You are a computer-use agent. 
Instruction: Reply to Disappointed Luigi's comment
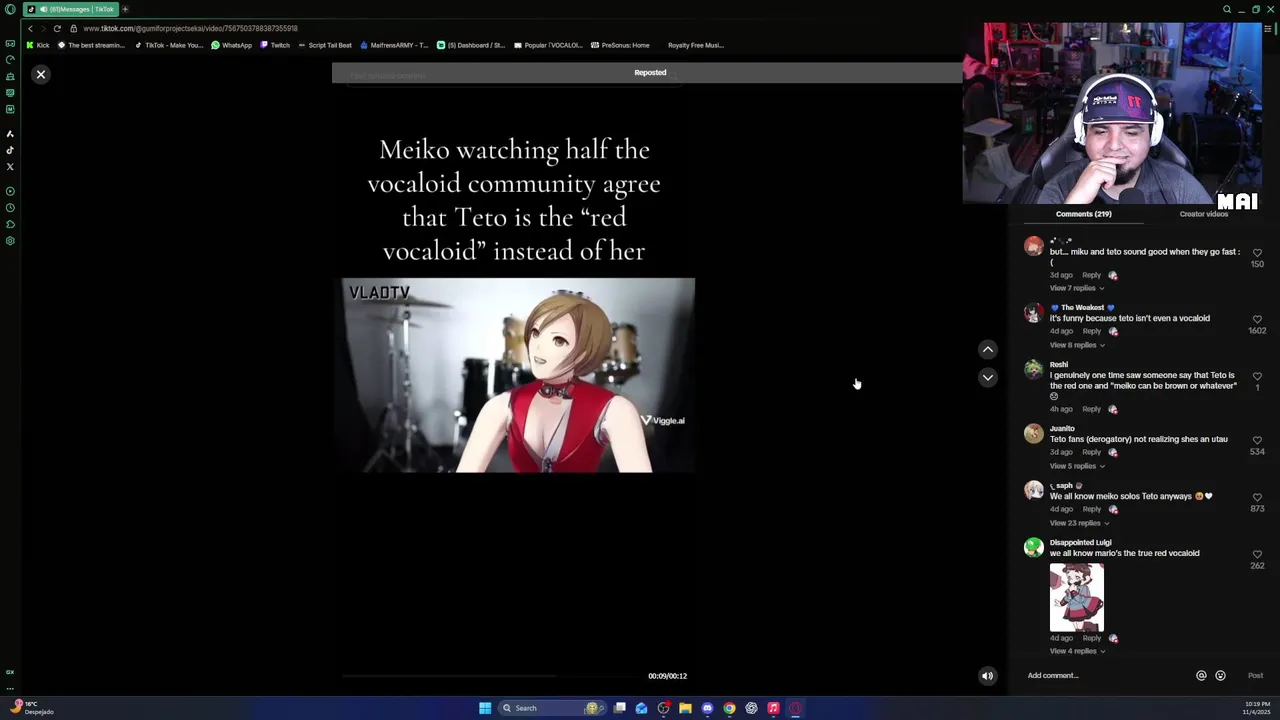click(1091, 638)
